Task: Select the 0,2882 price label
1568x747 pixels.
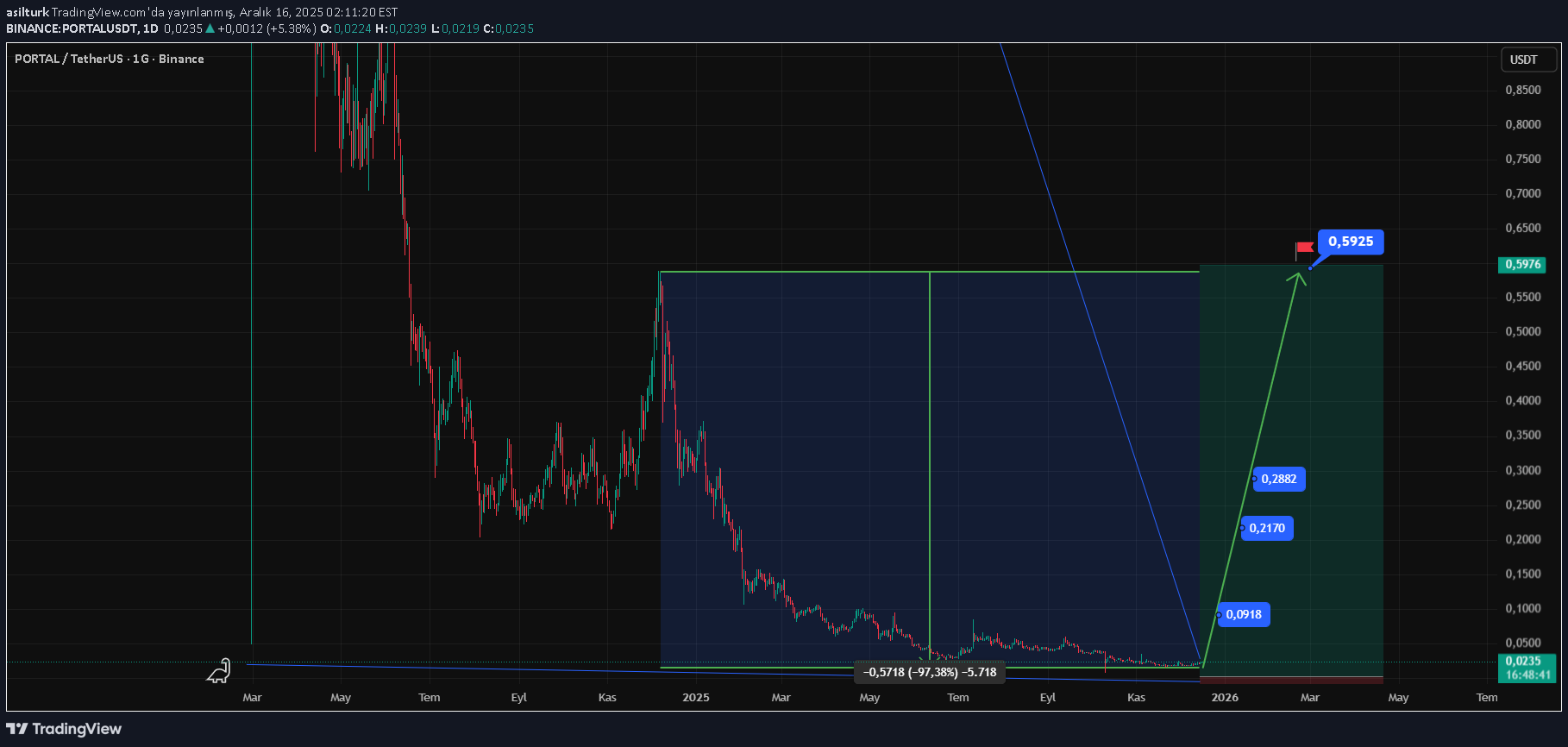Action: (x=1278, y=479)
